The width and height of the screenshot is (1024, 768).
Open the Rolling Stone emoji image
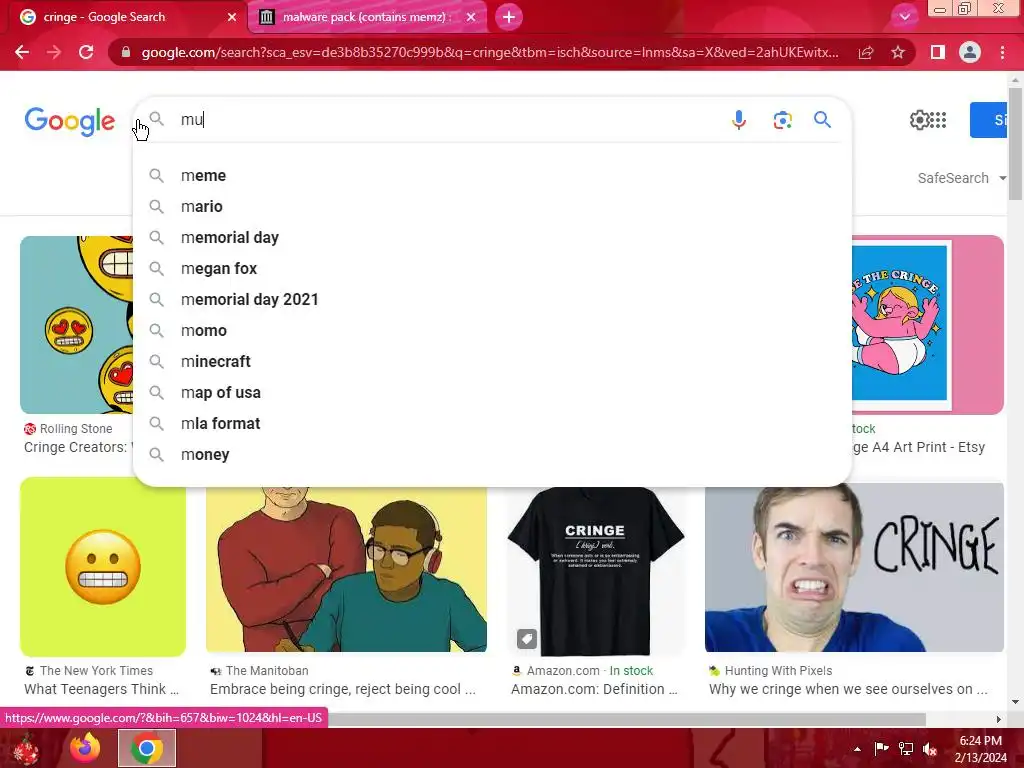[76, 325]
